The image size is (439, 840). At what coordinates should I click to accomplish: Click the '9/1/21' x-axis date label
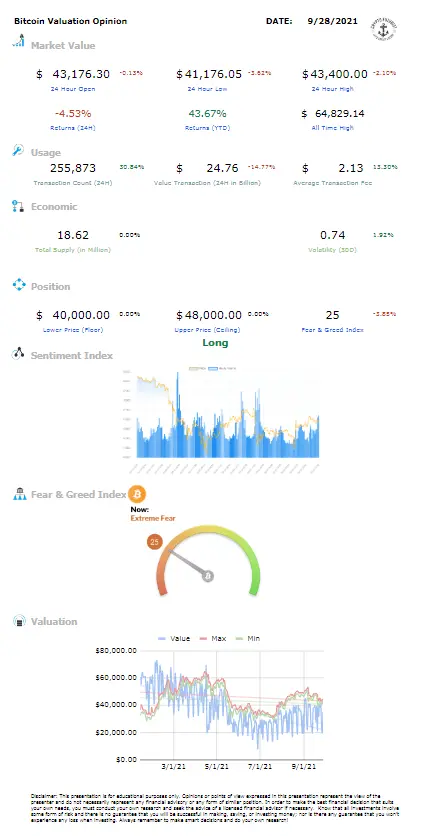304,768
